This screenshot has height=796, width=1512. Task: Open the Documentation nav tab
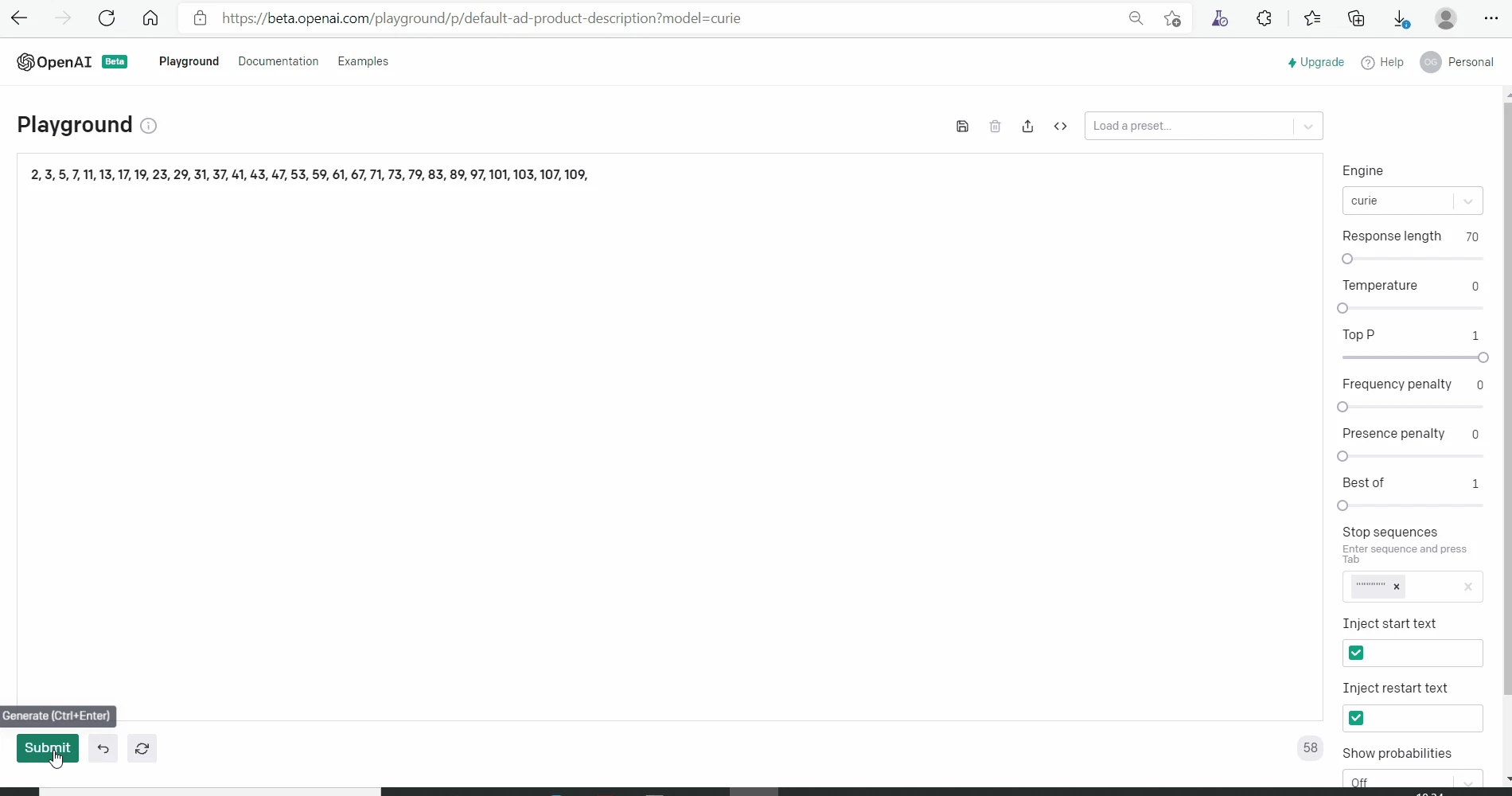click(x=278, y=61)
